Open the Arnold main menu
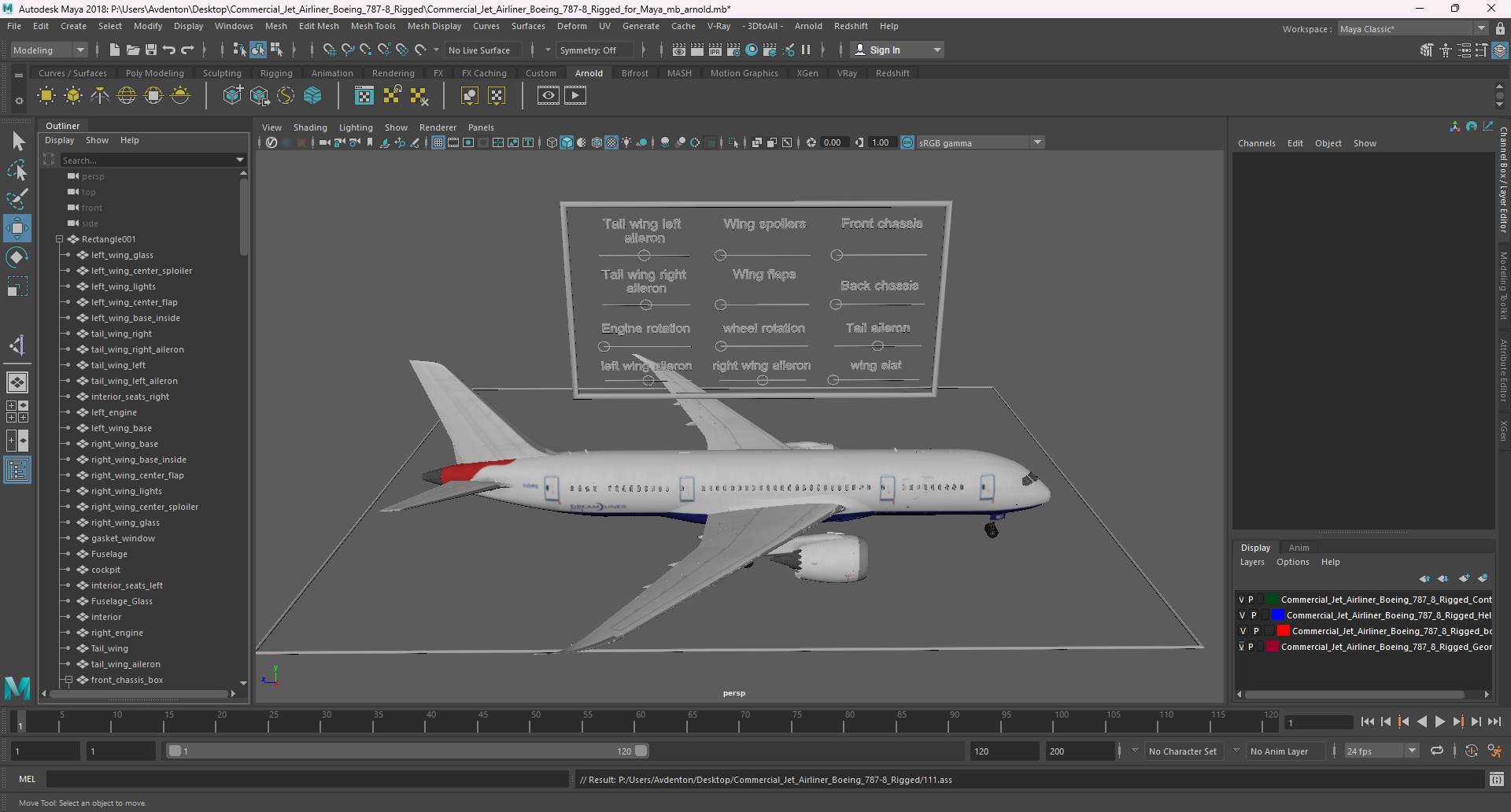Screen dimensions: 1511x812 point(808,26)
